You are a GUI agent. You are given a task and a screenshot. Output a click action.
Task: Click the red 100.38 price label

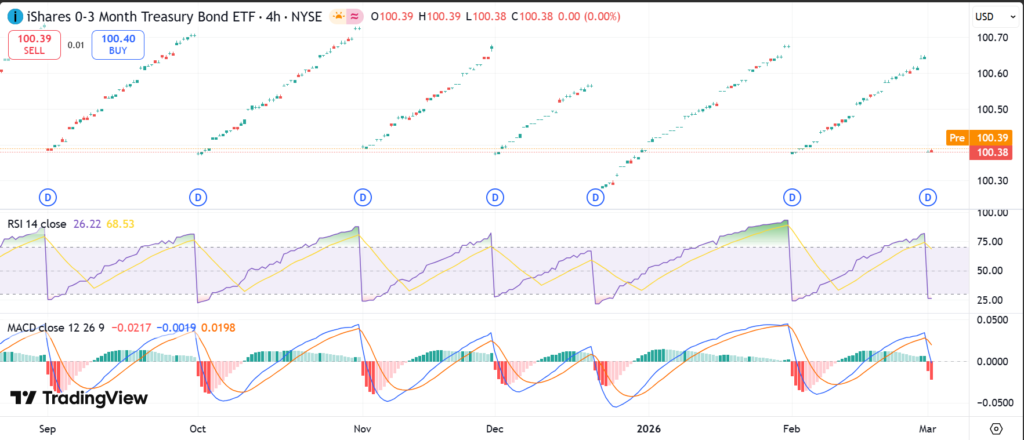(x=991, y=152)
